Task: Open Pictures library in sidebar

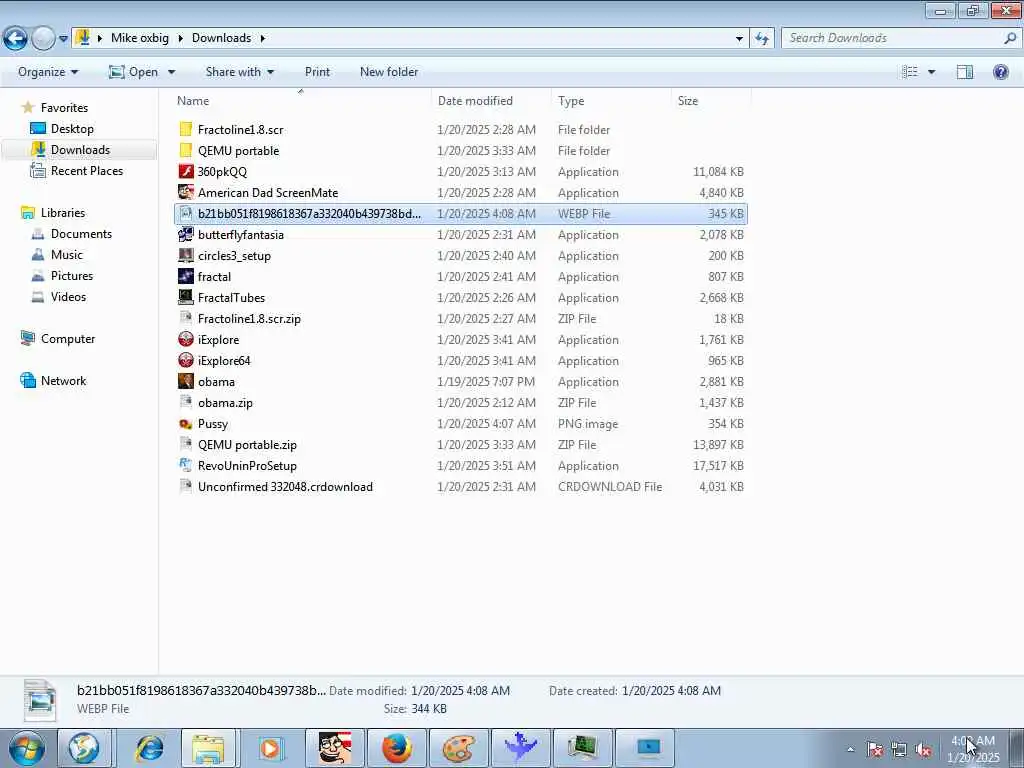Action: [x=72, y=276]
